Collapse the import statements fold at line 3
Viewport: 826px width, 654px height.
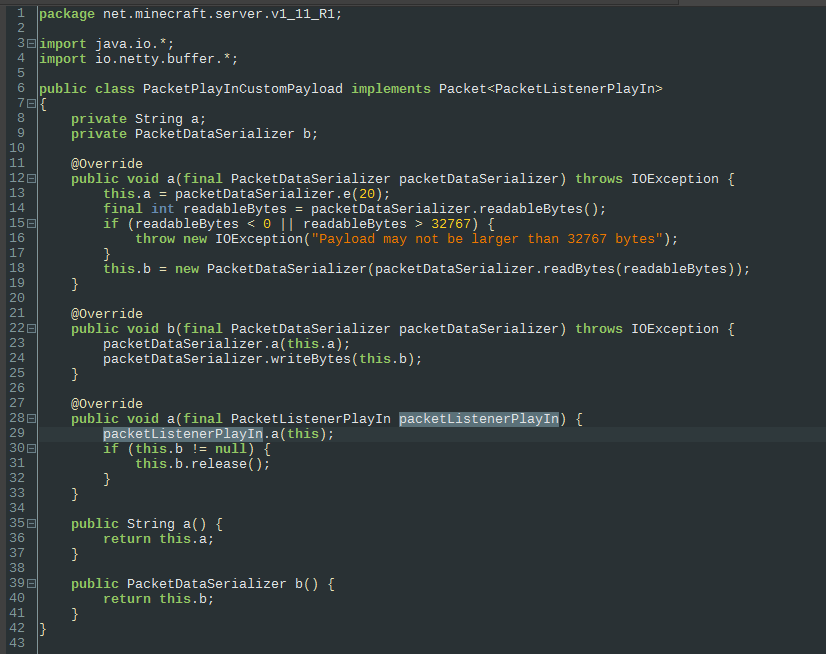click(x=29, y=44)
